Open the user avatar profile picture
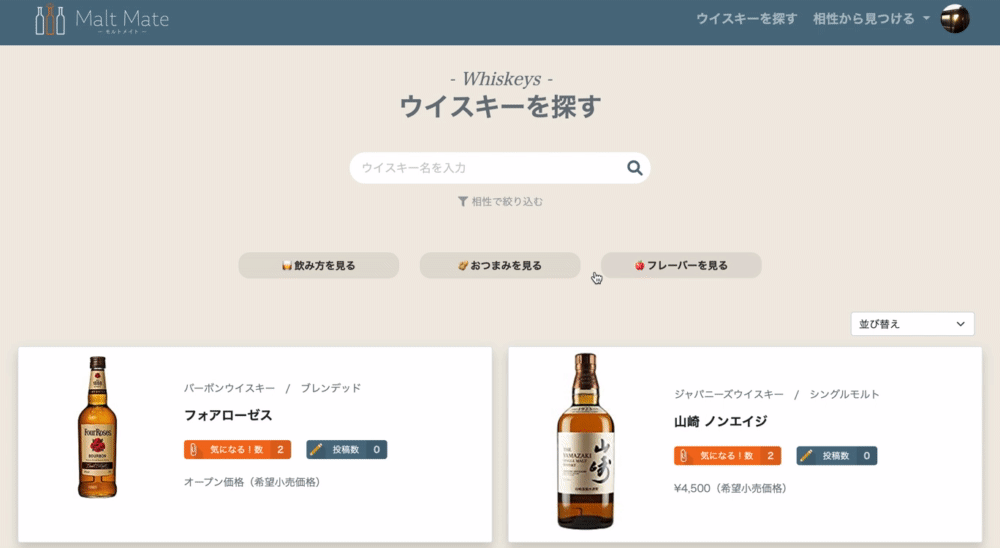 pos(955,19)
